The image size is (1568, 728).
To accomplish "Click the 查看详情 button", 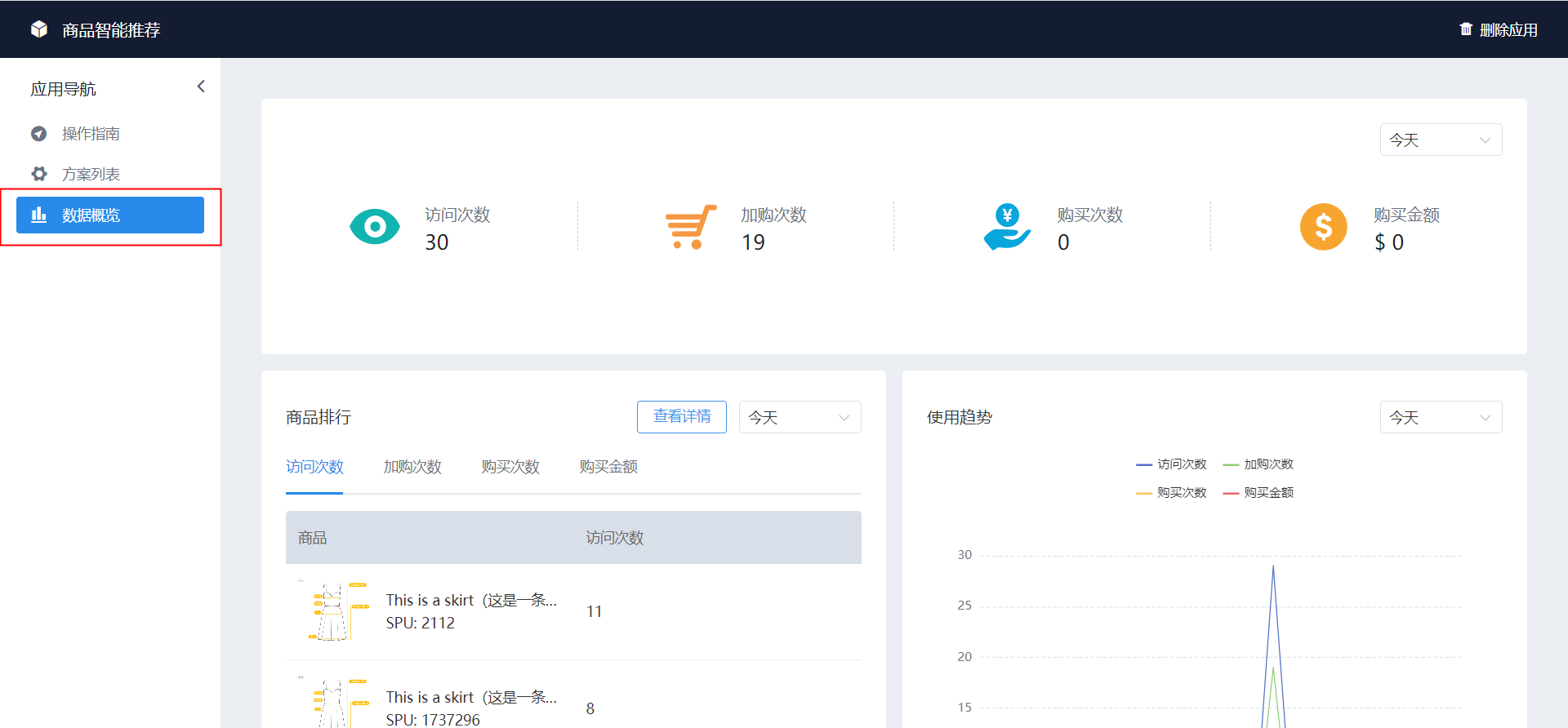I will point(682,417).
